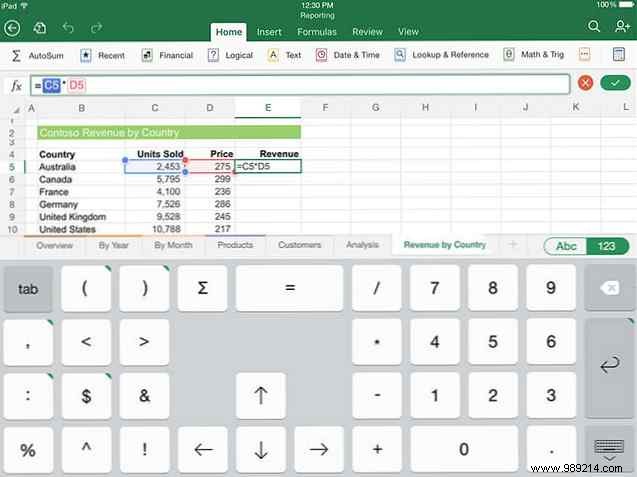Image resolution: width=637 pixels, height=477 pixels.
Task: Tap the select-all corner triangle
Action: [x=16, y=110]
